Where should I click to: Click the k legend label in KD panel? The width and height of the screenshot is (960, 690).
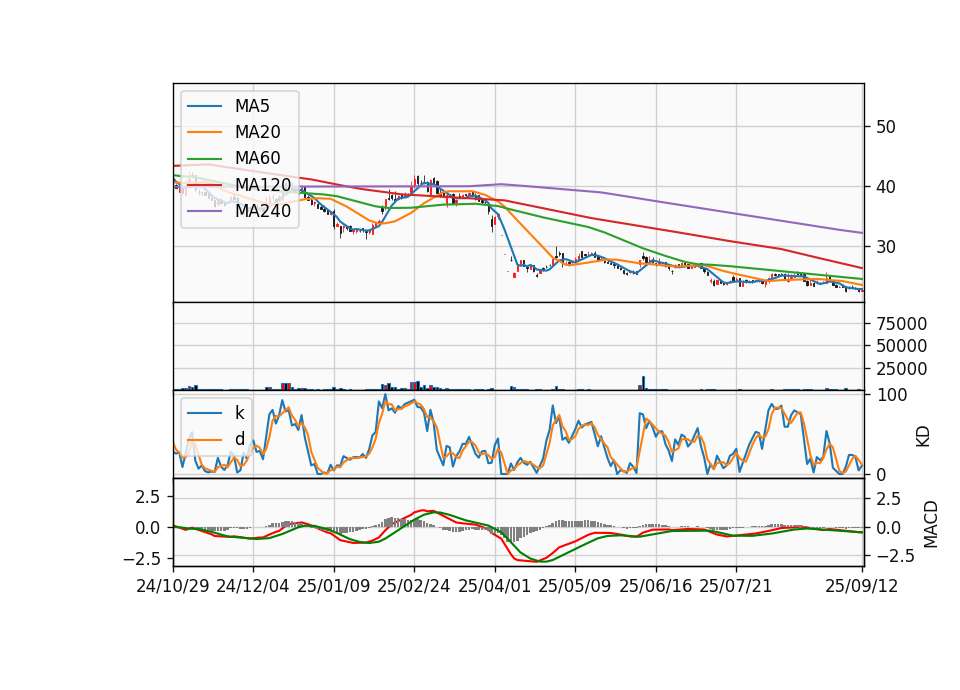click(x=239, y=413)
